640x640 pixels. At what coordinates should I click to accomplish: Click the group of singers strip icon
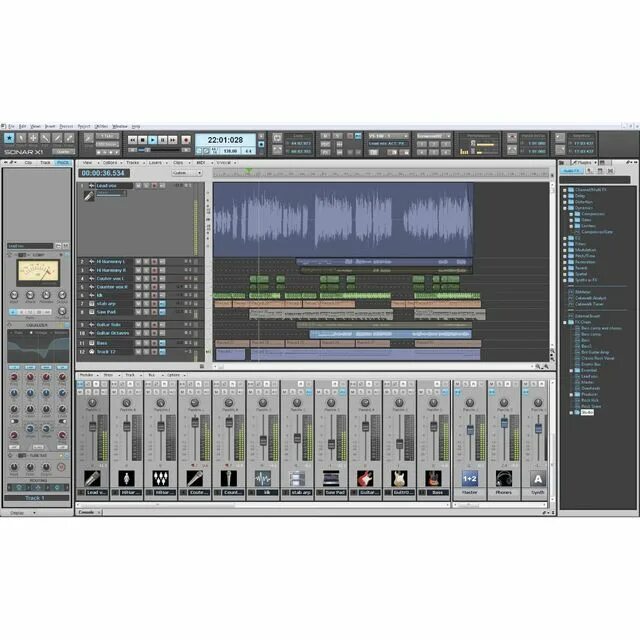tap(160, 478)
